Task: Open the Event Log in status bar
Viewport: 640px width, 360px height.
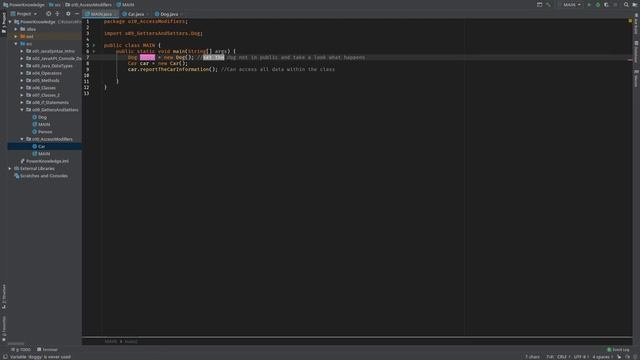Action: (x=618, y=350)
